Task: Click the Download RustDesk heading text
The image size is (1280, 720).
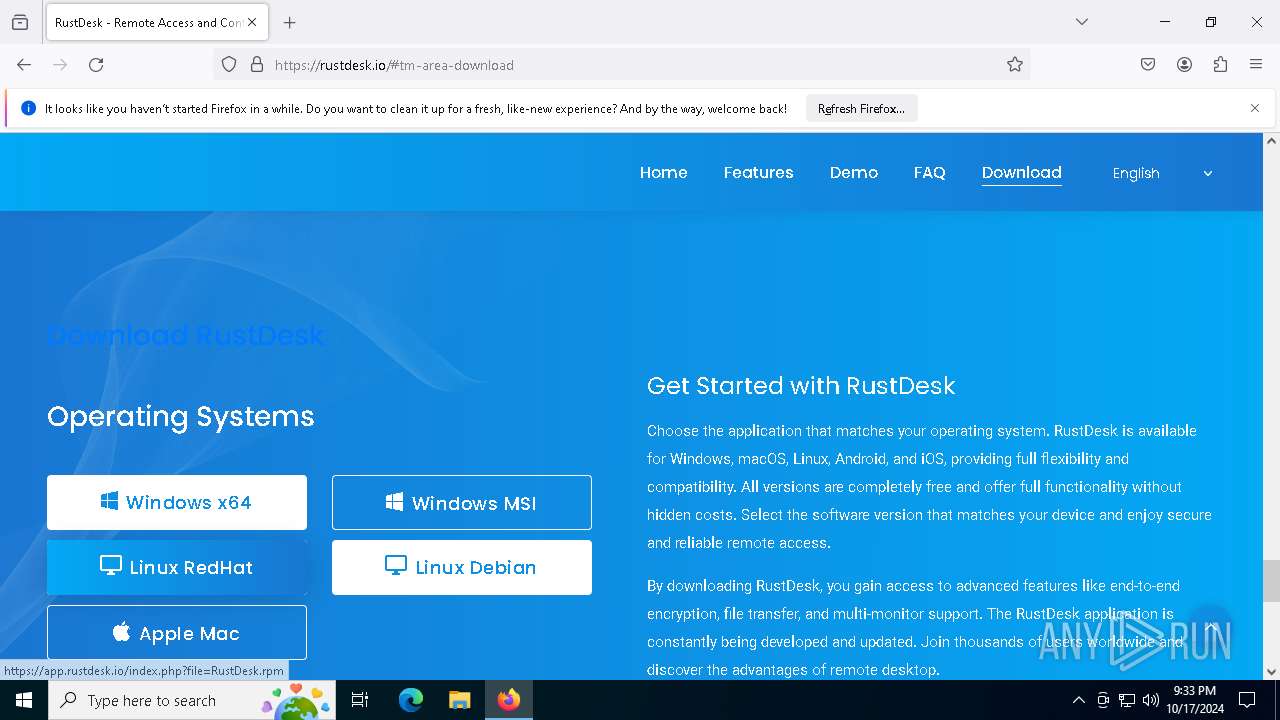Action: tap(186, 335)
